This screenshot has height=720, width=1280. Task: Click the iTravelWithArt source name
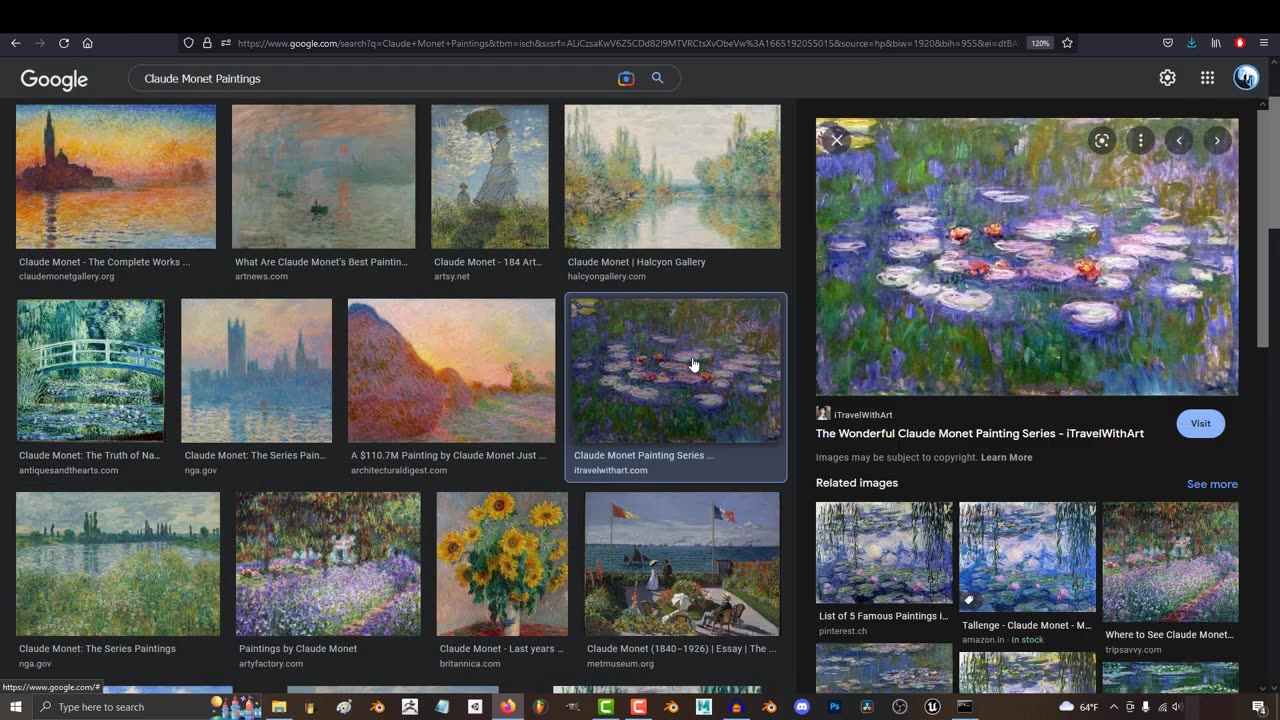pos(863,414)
